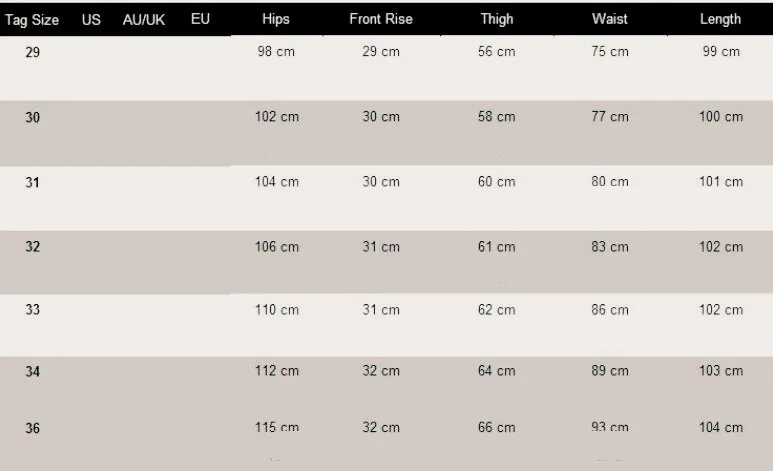Click tag size 32 row label
Viewport: 773px width, 471px height.
coord(33,247)
